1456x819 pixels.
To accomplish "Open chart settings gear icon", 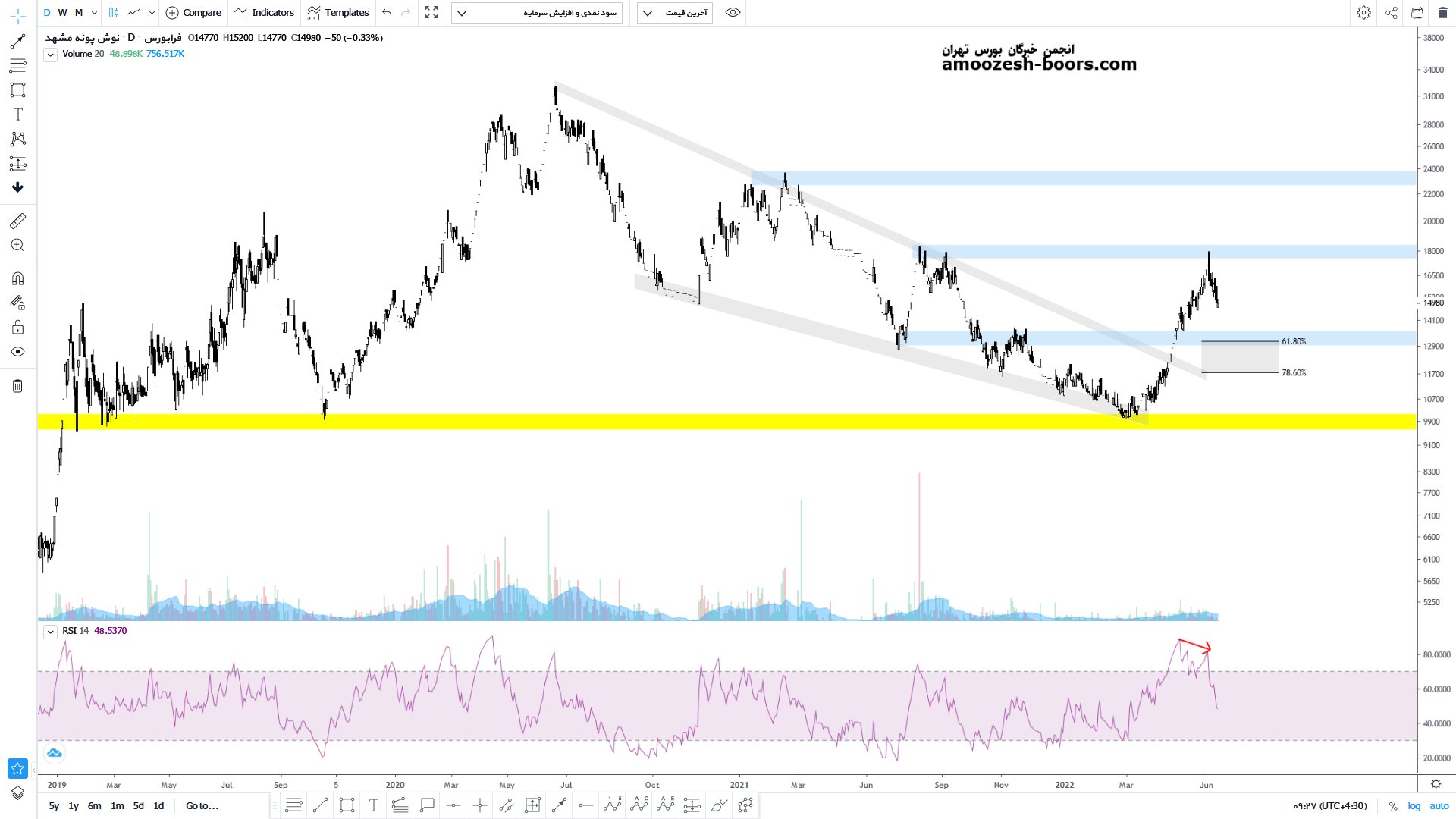I will (1363, 13).
